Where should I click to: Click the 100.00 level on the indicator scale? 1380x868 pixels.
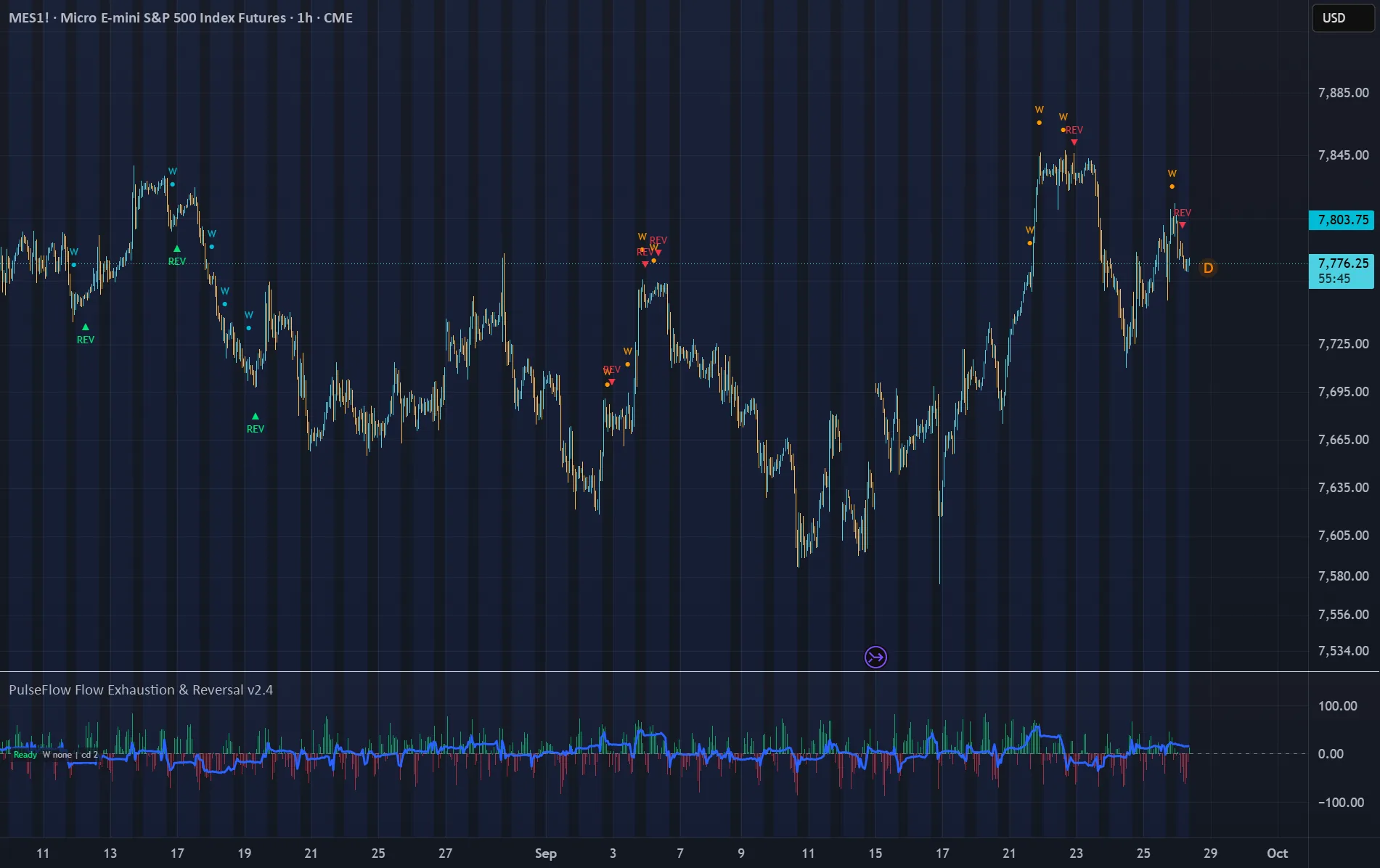click(x=1337, y=706)
